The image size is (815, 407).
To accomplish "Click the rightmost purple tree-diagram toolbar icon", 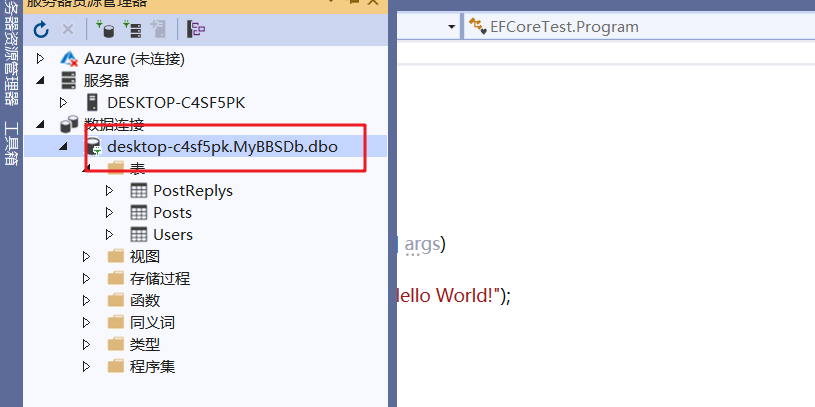I will 196,29.
